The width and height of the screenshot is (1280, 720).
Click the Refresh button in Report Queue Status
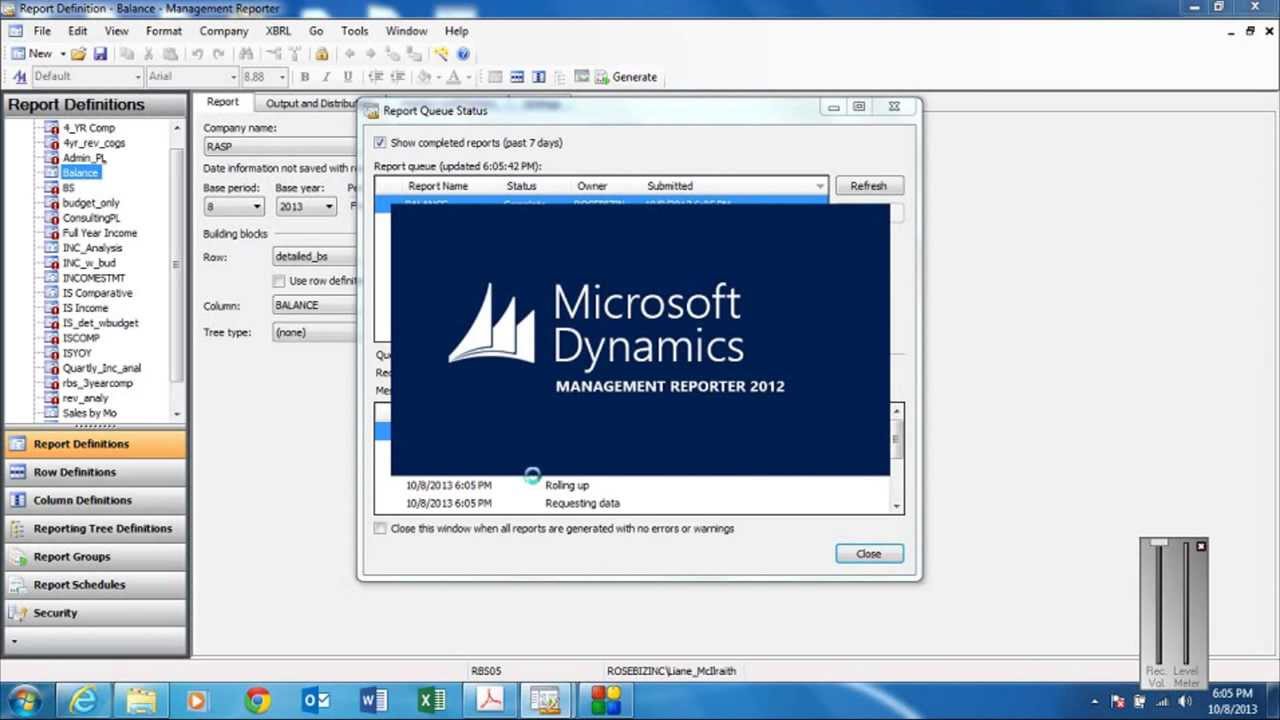[x=868, y=186]
